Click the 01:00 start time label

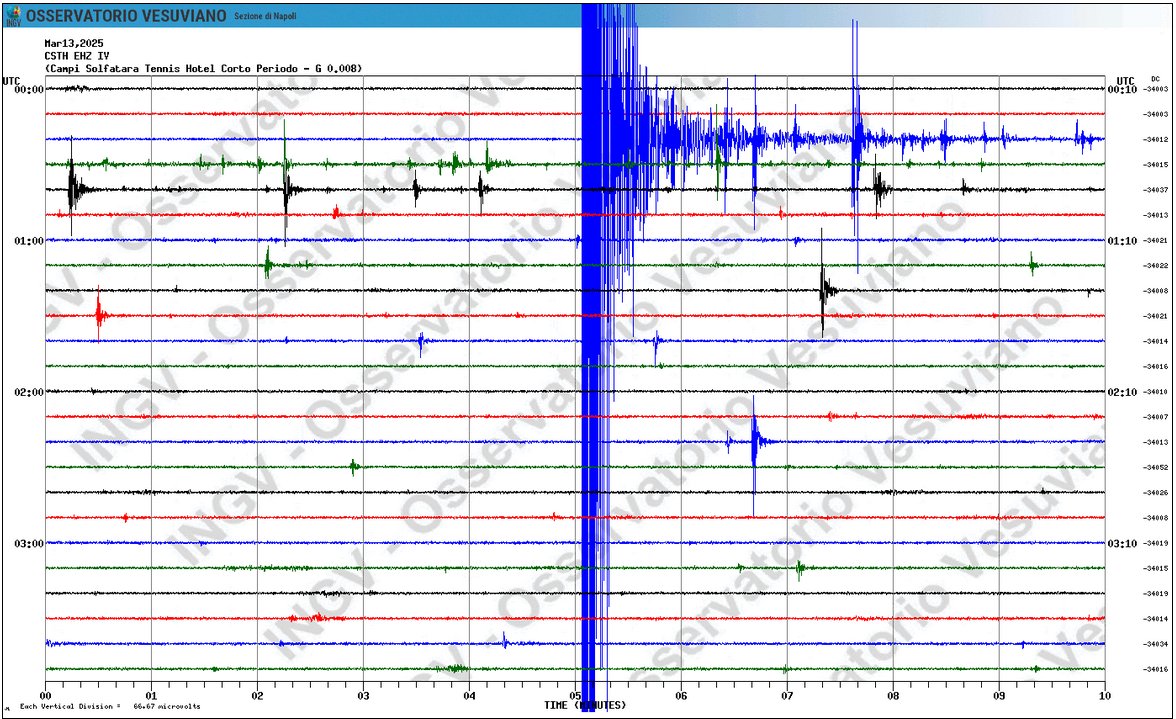(29, 241)
